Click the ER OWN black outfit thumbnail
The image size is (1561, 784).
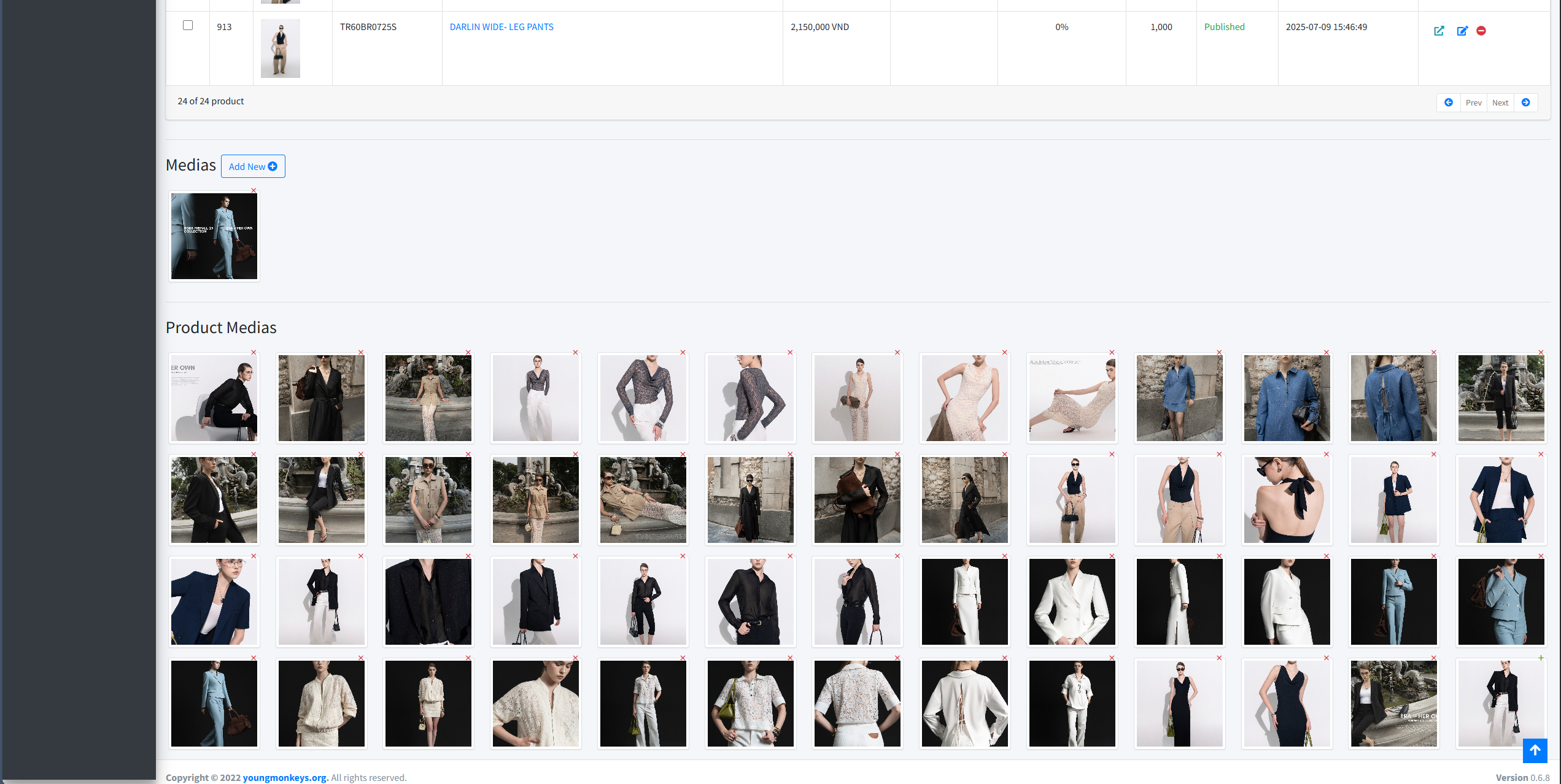214,398
